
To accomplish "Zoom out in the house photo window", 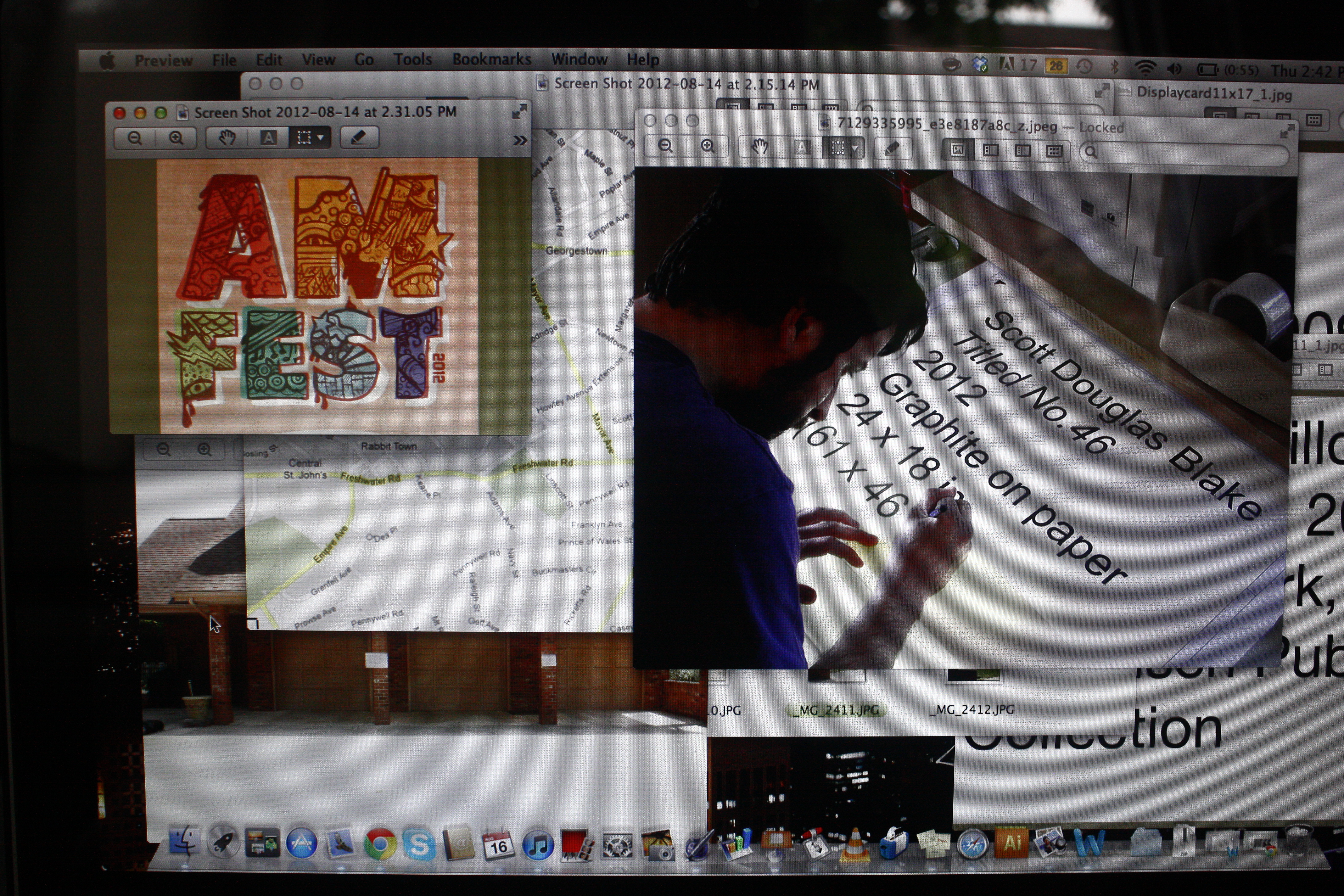I will (x=163, y=450).
